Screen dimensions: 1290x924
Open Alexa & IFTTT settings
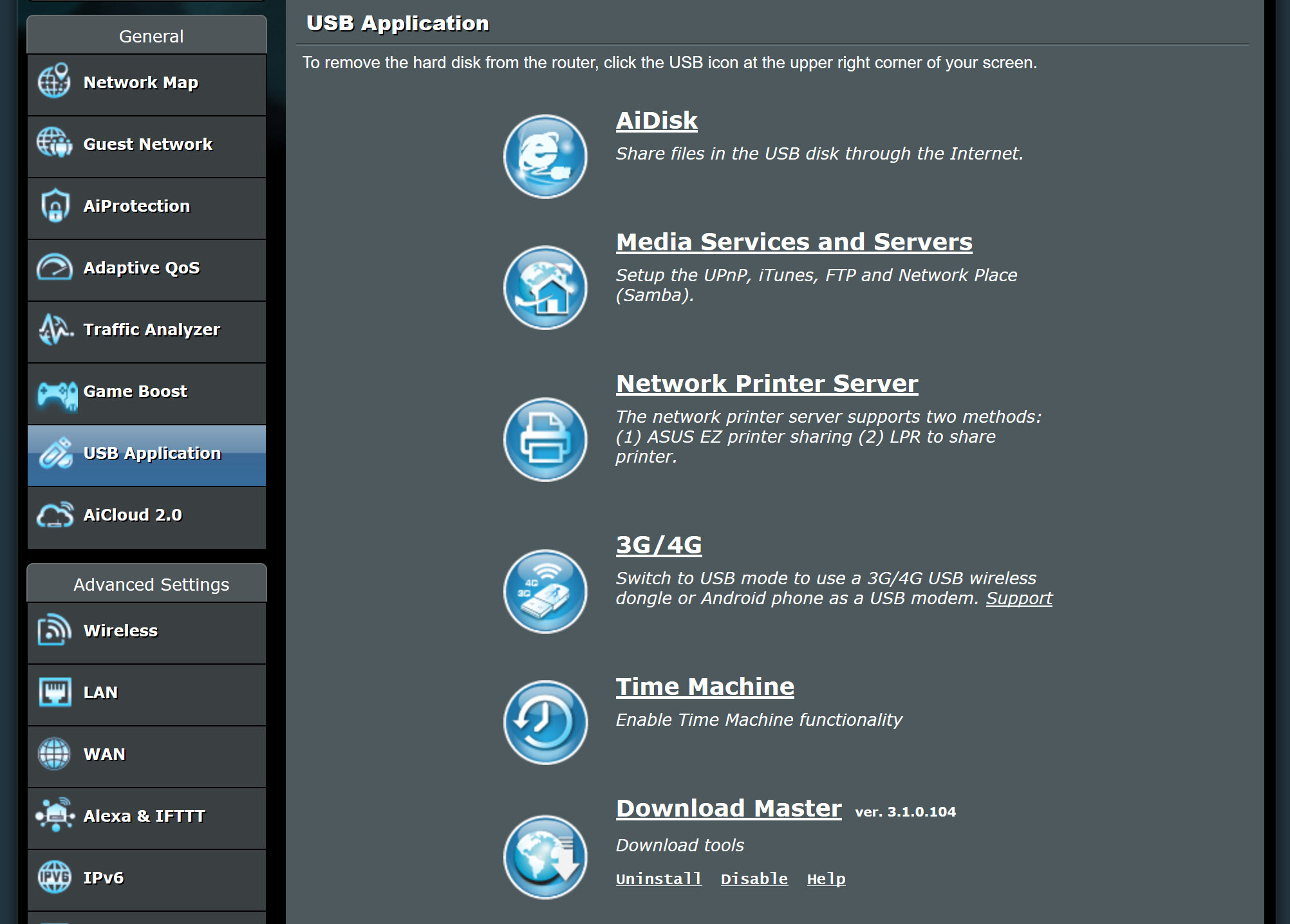(x=147, y=818)
